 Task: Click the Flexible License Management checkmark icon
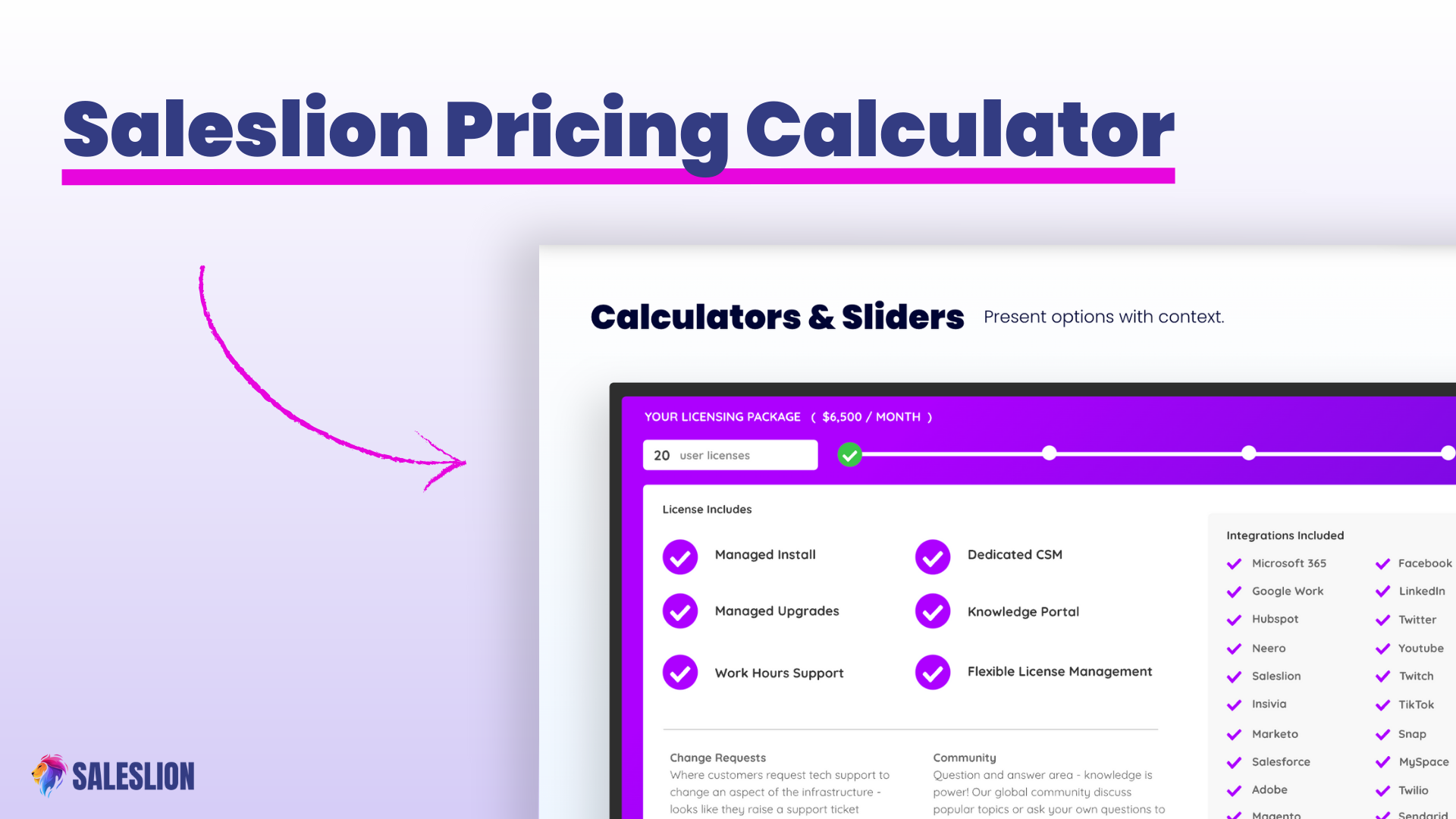click(931, 671)
